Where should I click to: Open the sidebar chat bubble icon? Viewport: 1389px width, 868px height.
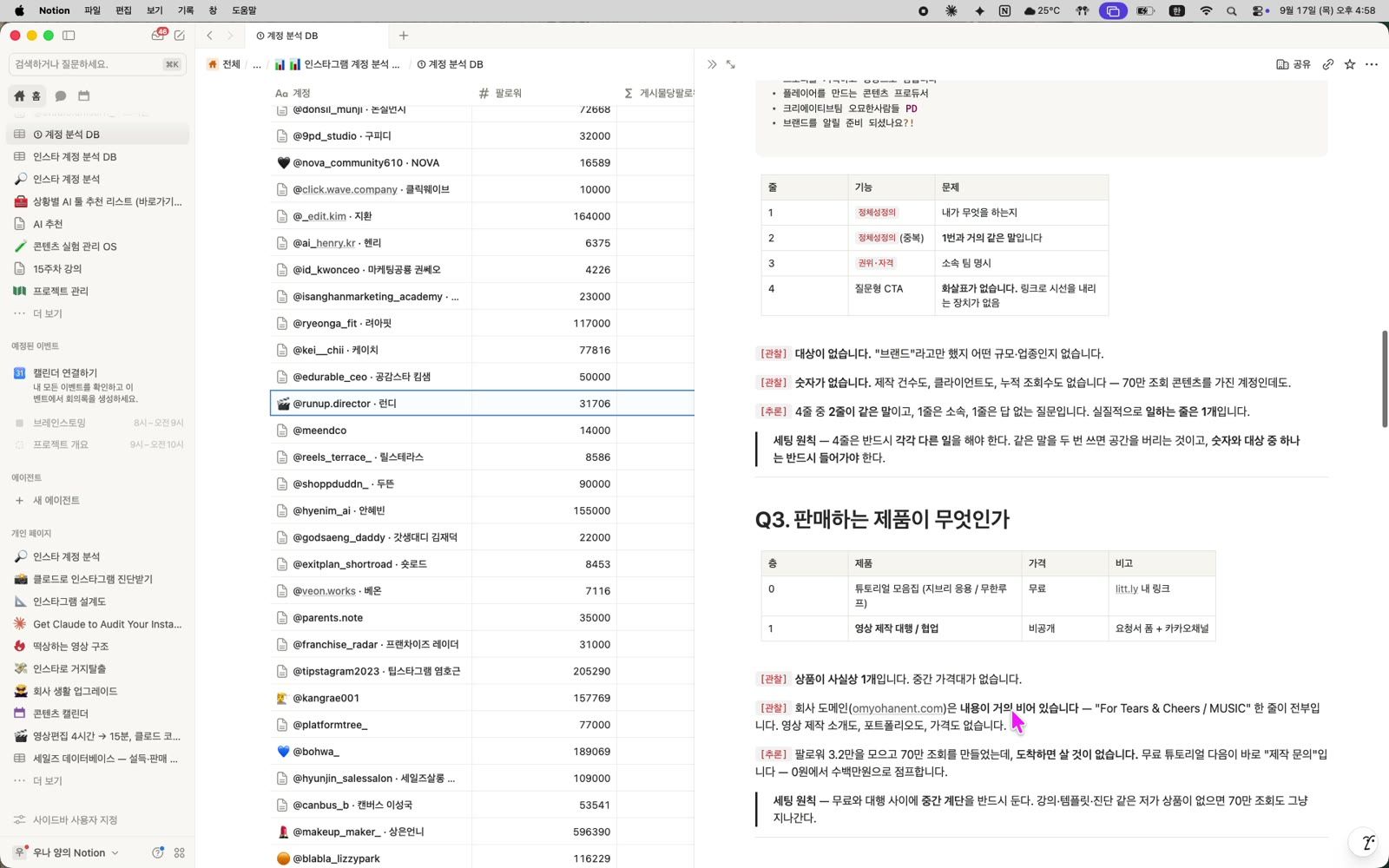pyautogui.click(x=61, y=95)
